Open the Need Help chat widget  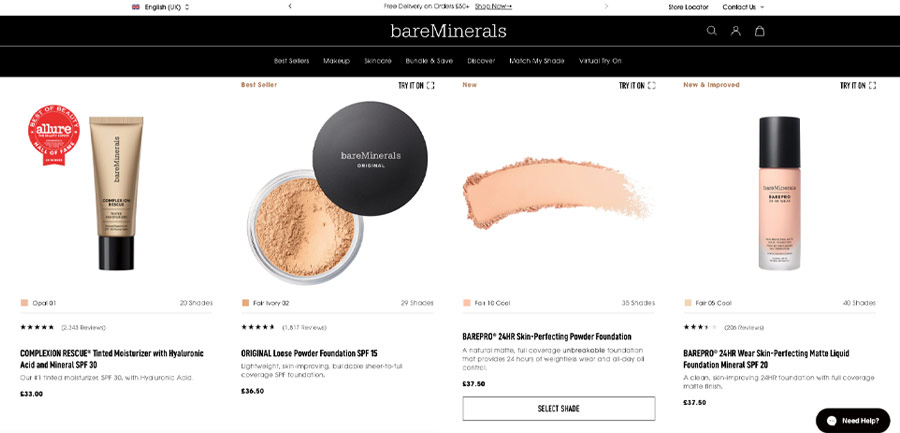tap(853, 420)
